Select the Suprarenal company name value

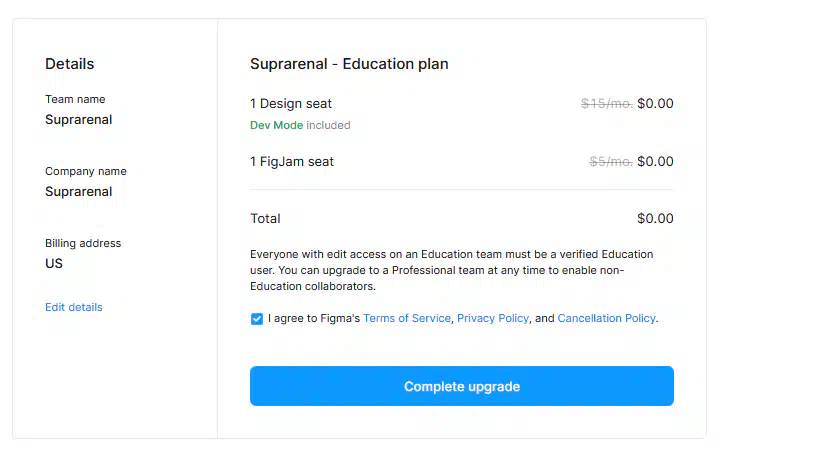click(x=78, y=192)
